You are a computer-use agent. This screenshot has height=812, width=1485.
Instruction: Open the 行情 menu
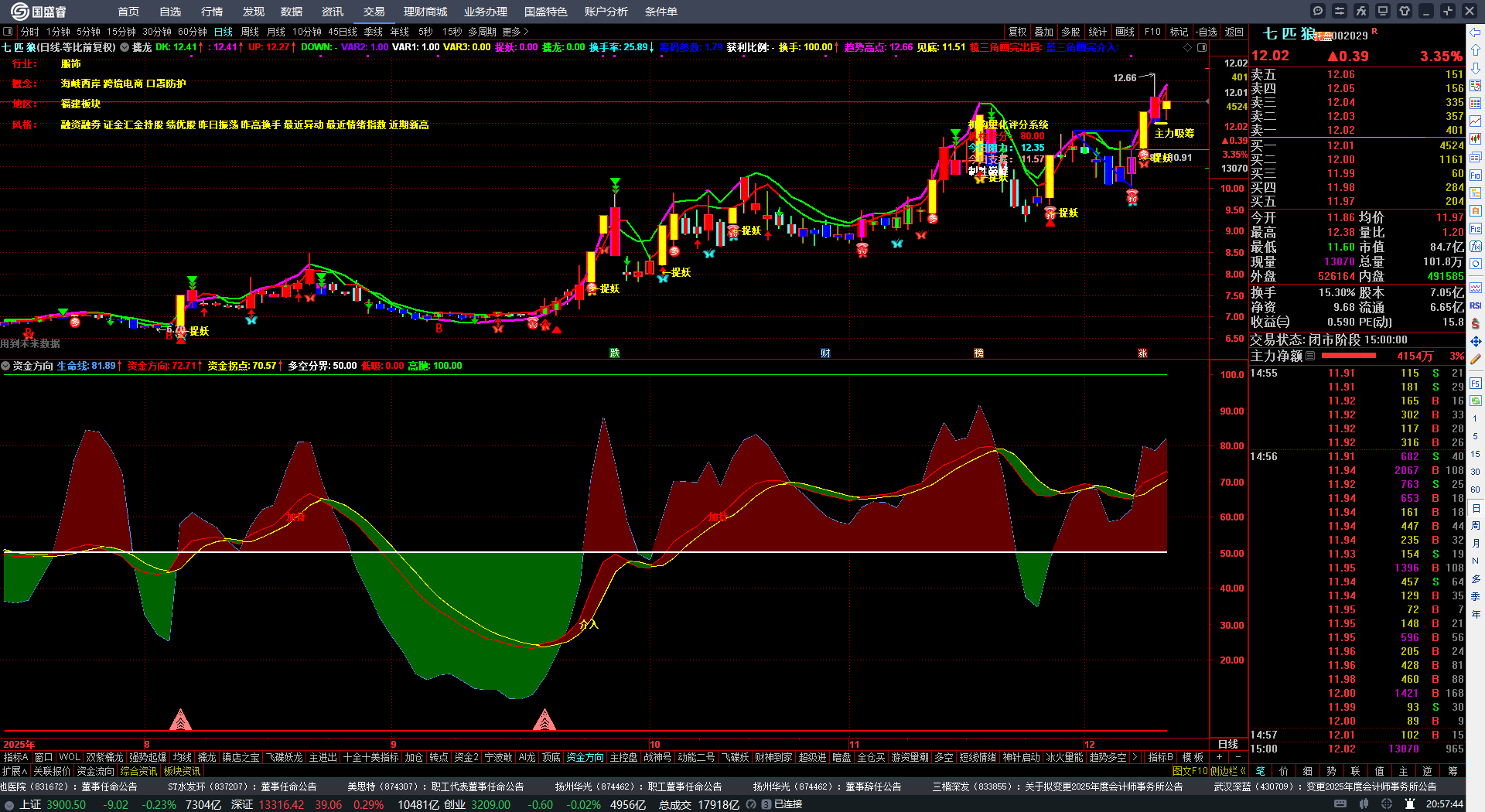pos(212,12)
